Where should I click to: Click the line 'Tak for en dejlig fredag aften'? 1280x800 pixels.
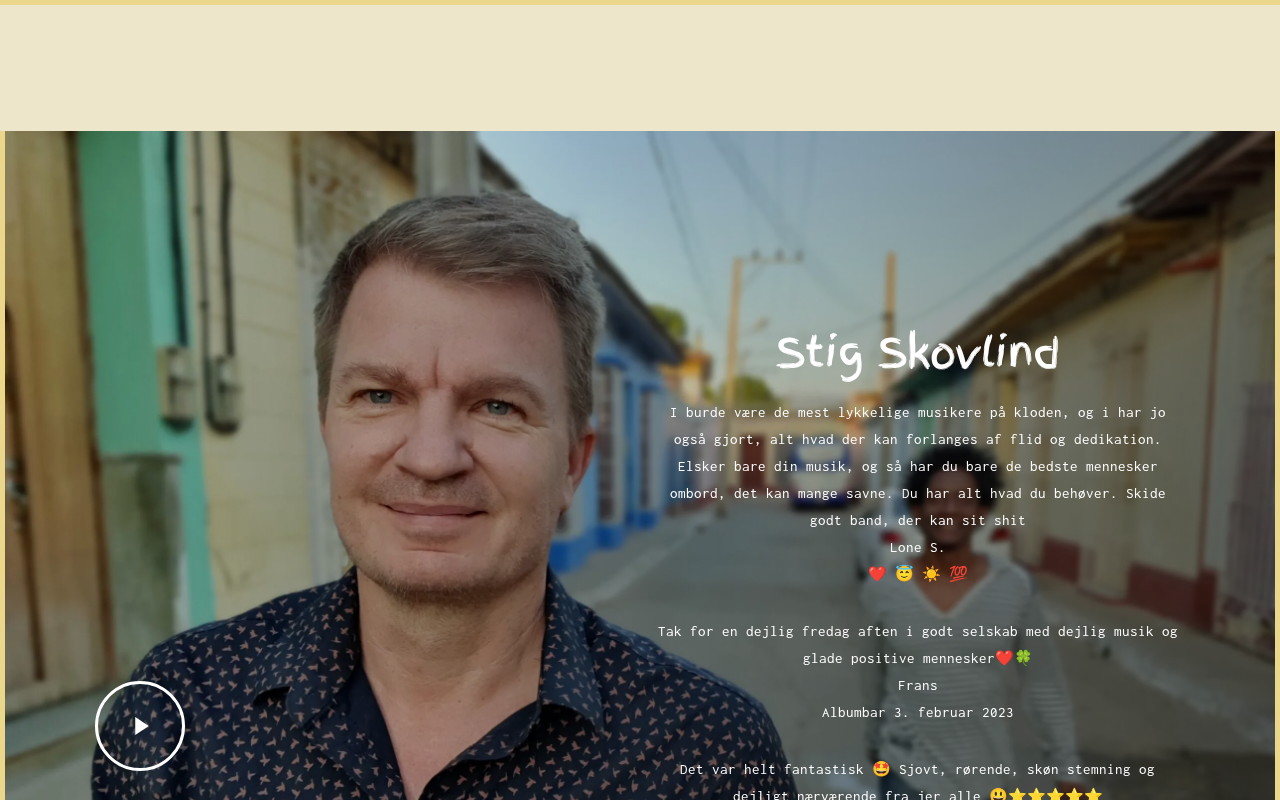click(917, 631)
